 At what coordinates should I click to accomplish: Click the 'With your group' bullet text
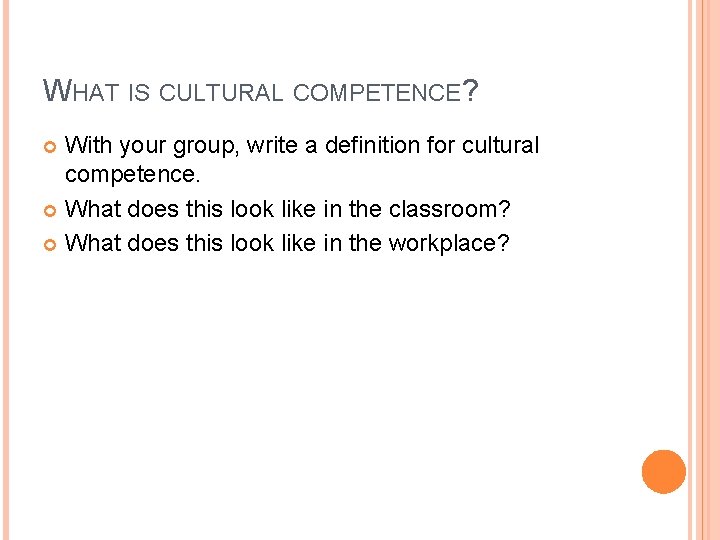[x=302, y=159]
